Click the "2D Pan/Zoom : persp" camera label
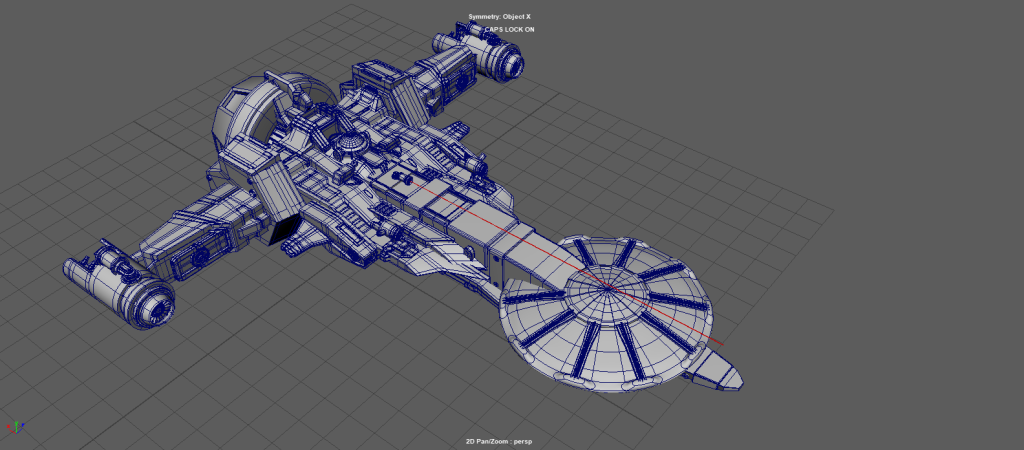The height and width of the screenshot is (450, 1024). [x=499, y=442]
